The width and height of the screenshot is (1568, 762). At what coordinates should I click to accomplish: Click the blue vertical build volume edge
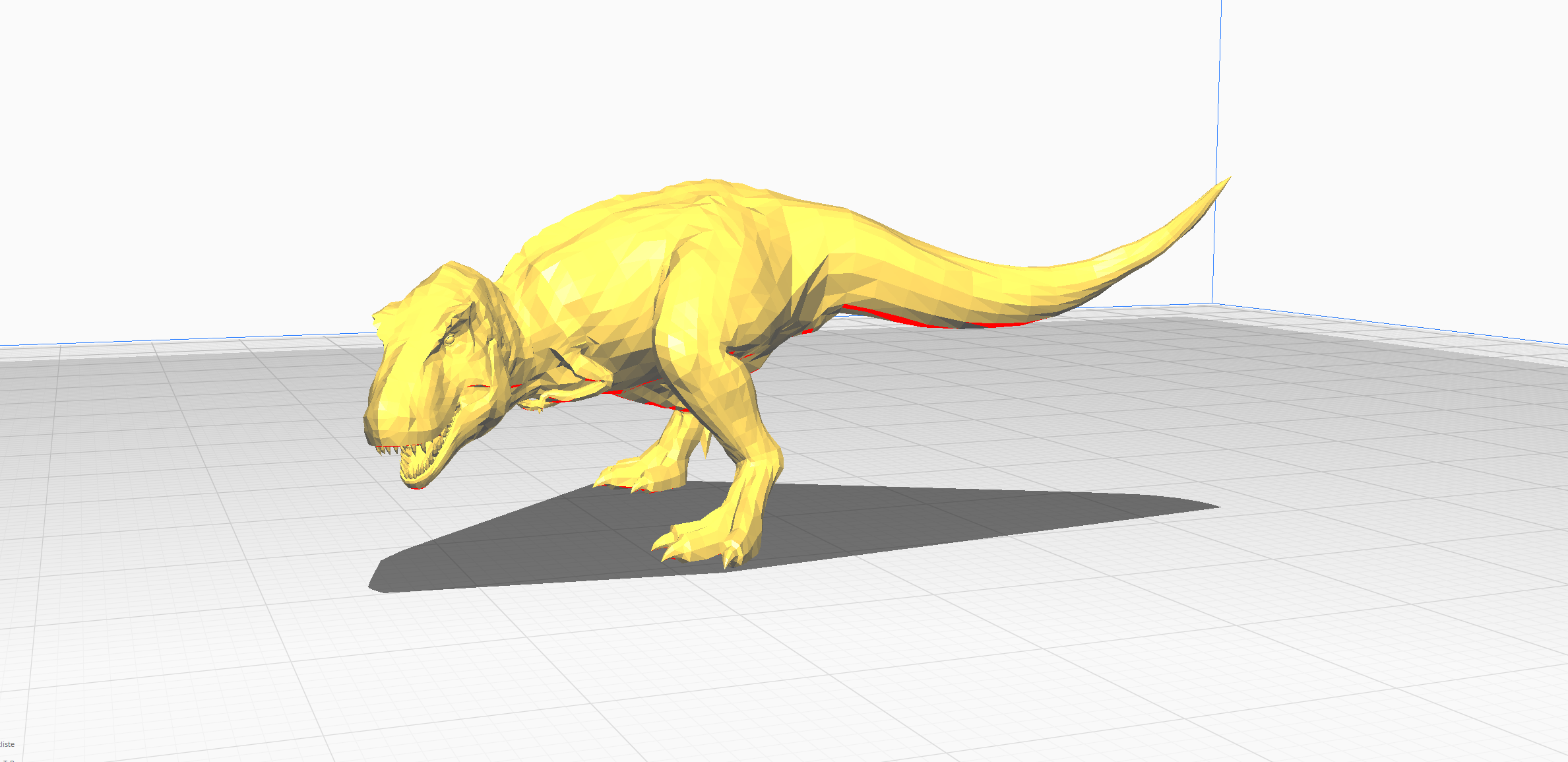1217,99
